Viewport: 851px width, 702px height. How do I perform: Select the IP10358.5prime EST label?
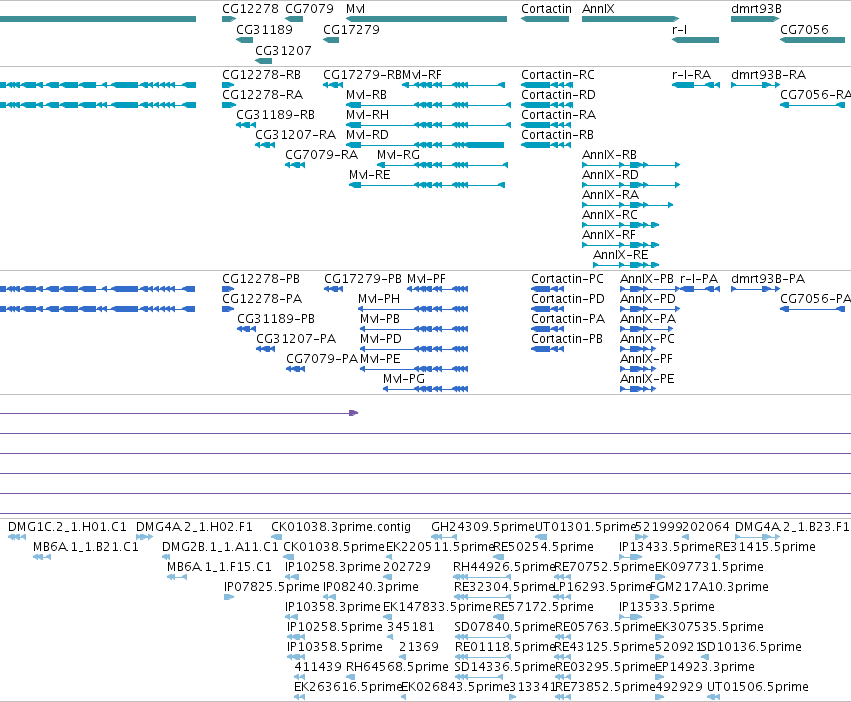335,647
